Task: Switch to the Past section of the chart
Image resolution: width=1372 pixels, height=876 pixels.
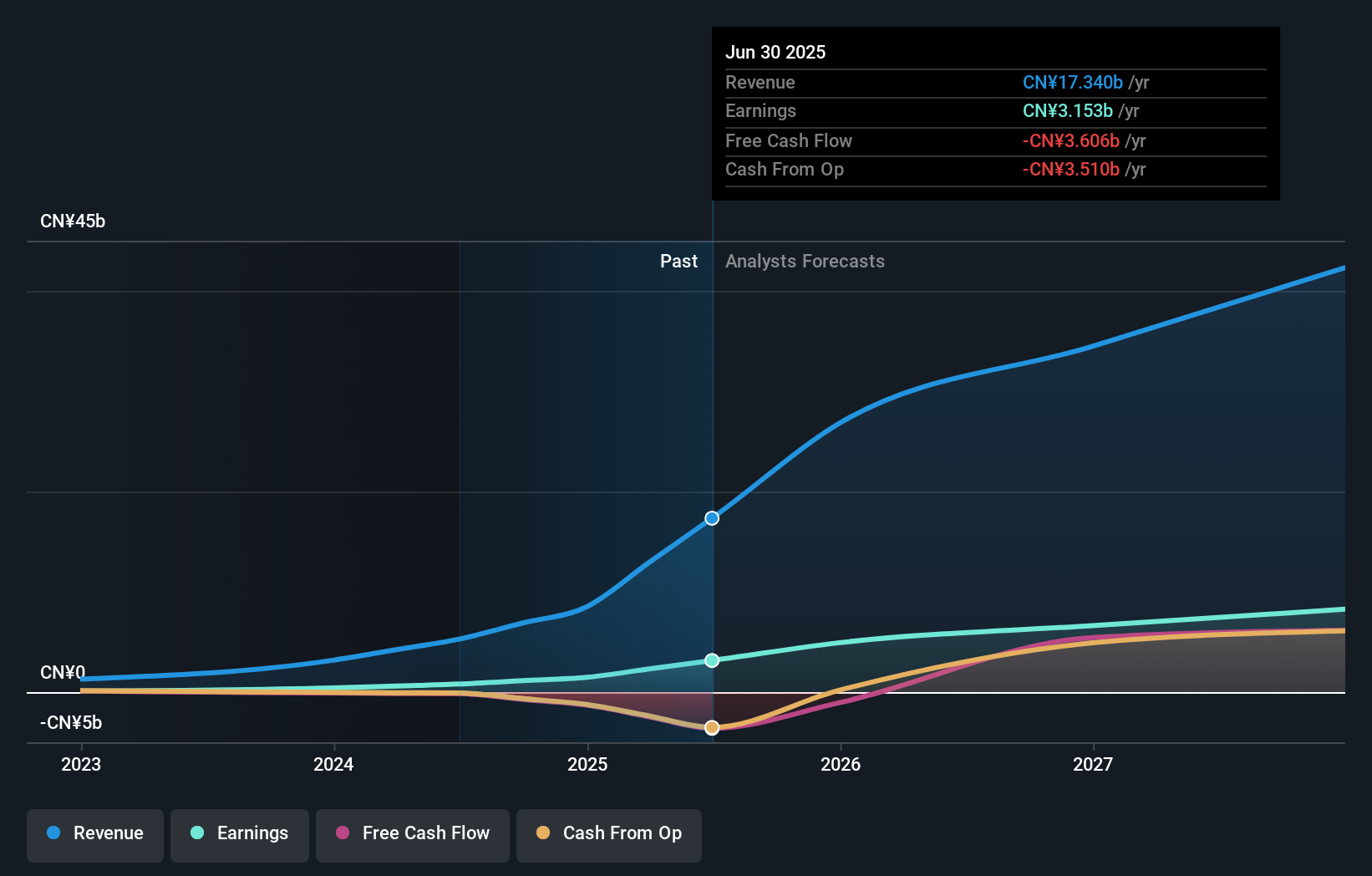Action: point(678,261)
